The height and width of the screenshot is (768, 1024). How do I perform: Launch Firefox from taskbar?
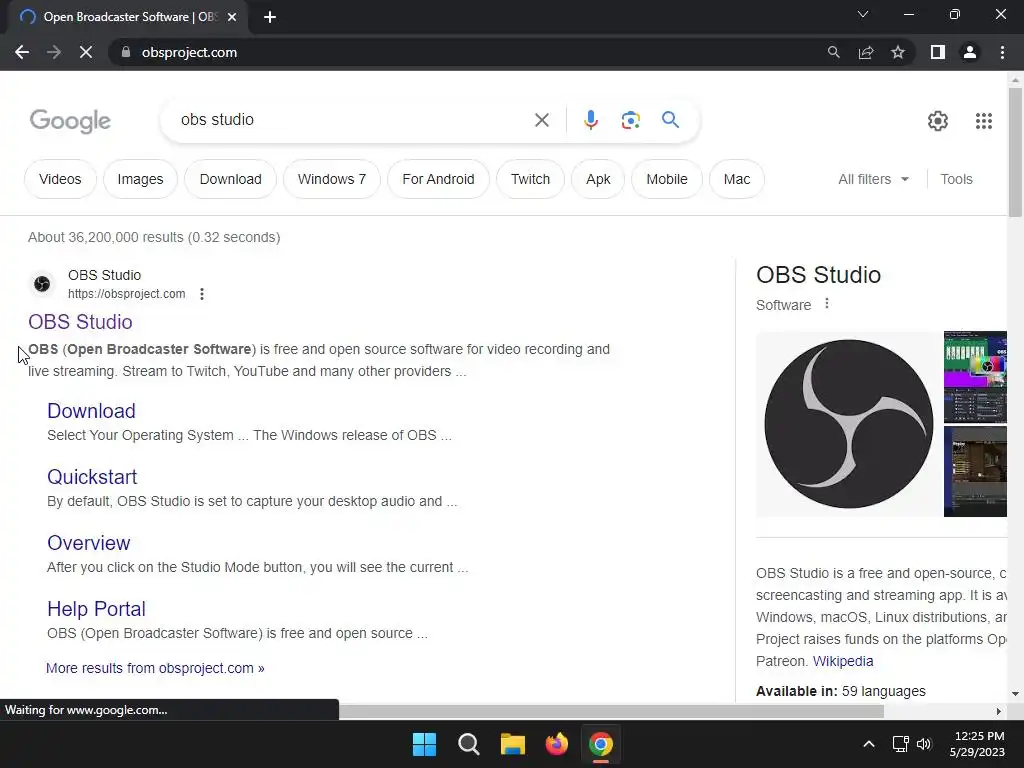click(556, 744)
